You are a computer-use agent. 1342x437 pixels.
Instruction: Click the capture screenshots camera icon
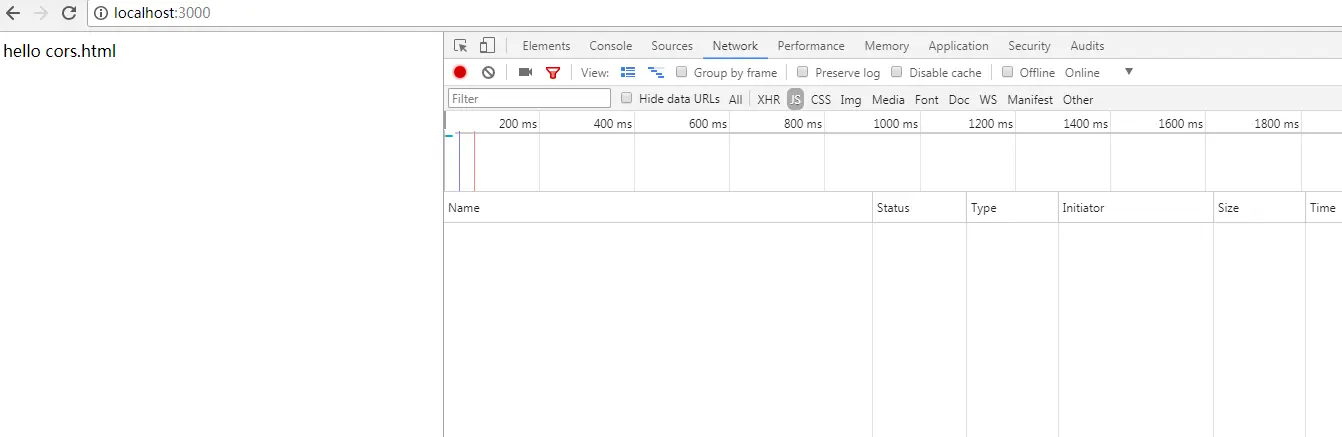tap(526, 72)
